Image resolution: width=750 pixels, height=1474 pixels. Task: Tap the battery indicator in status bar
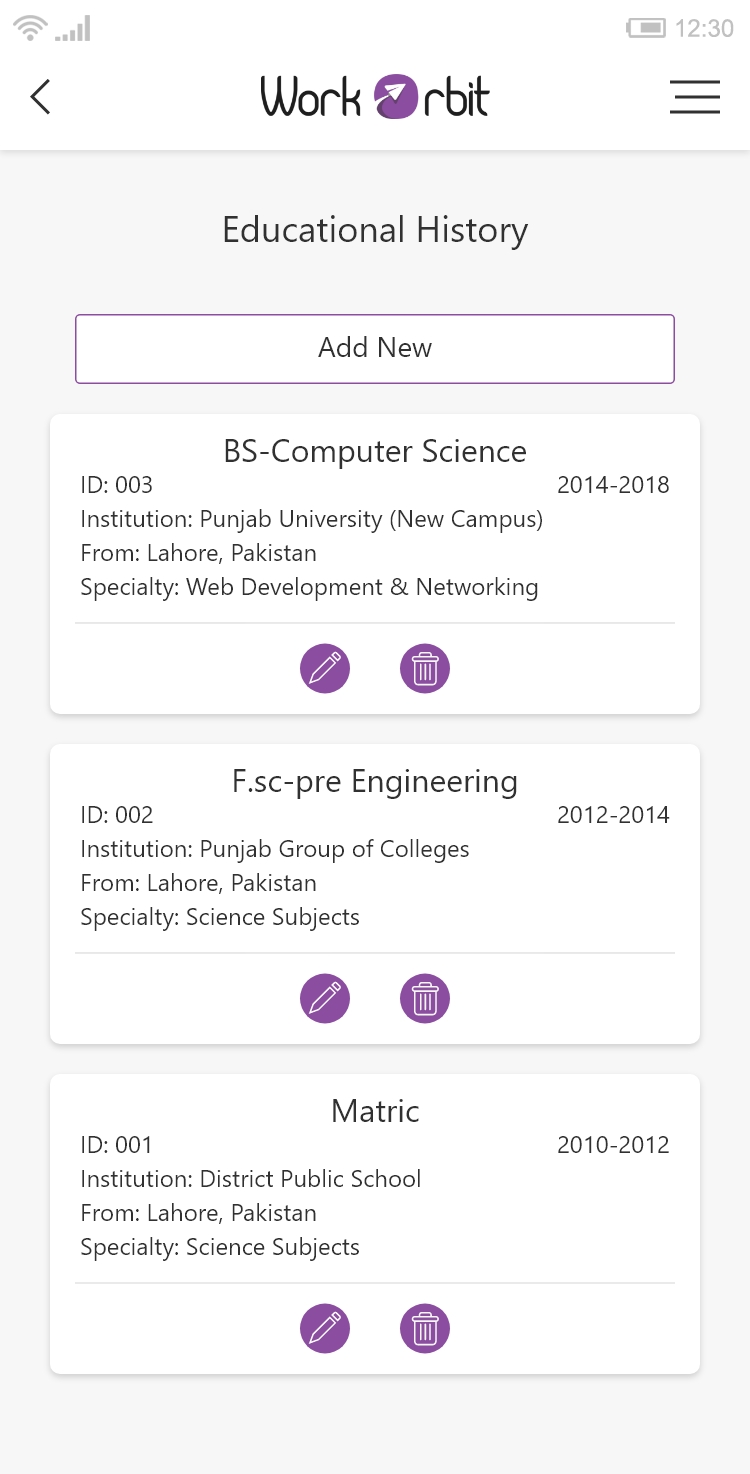[646, 29]
